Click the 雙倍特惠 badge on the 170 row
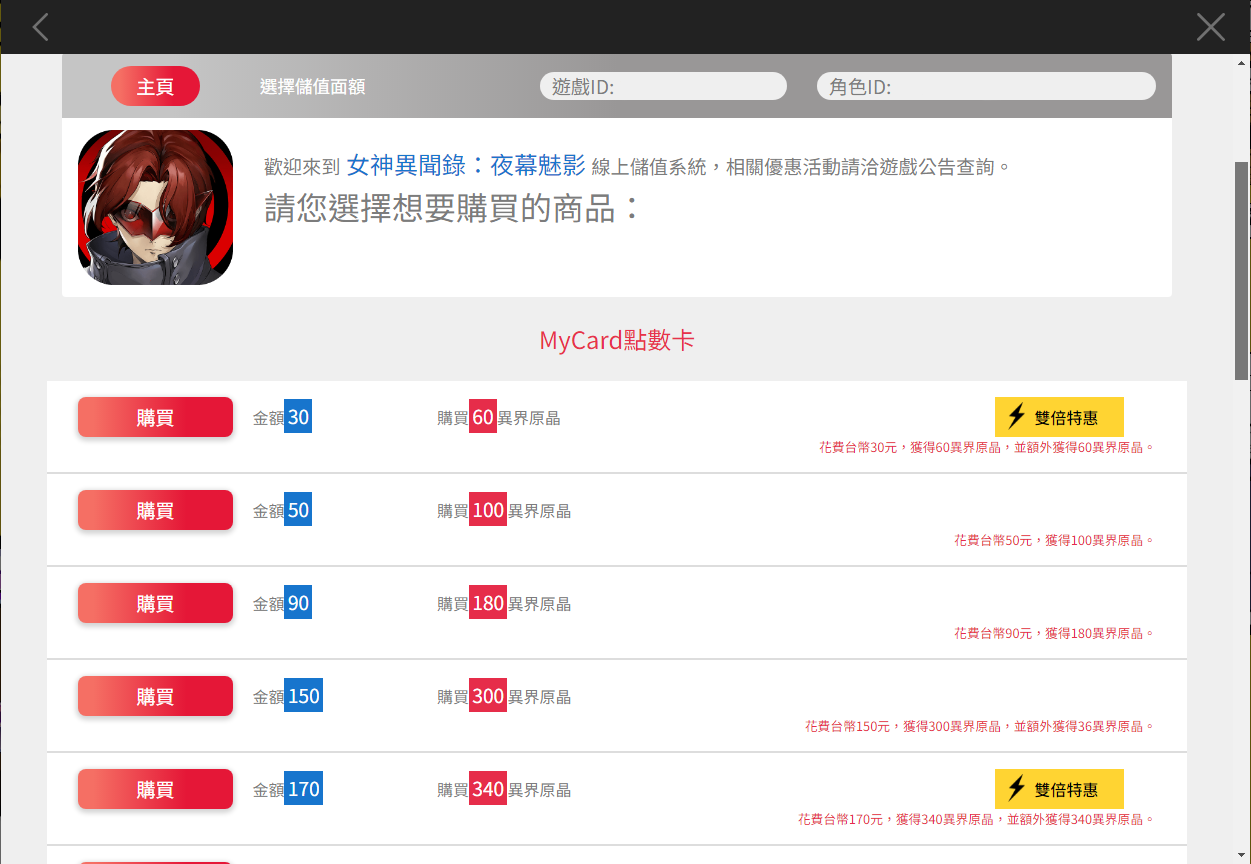Screen dimensions: 1251x864 coord(1059,789)
